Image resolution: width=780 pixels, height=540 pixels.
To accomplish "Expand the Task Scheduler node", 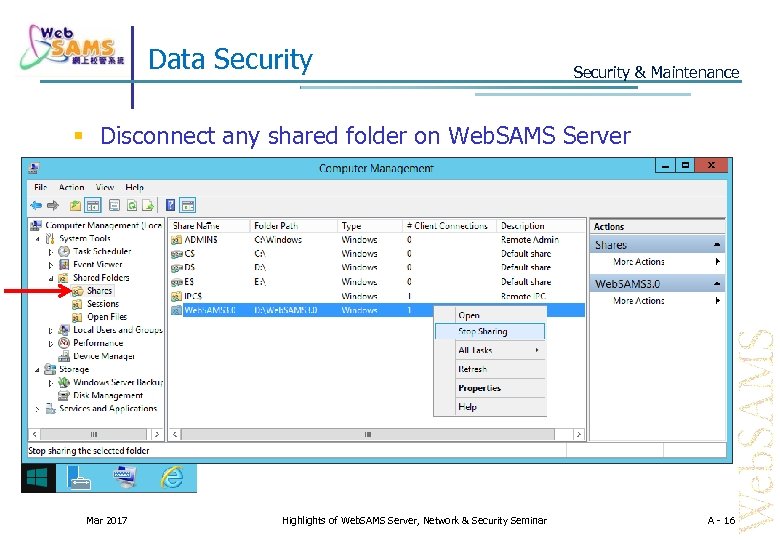I will pyautogui.click(x=51, y=252).
